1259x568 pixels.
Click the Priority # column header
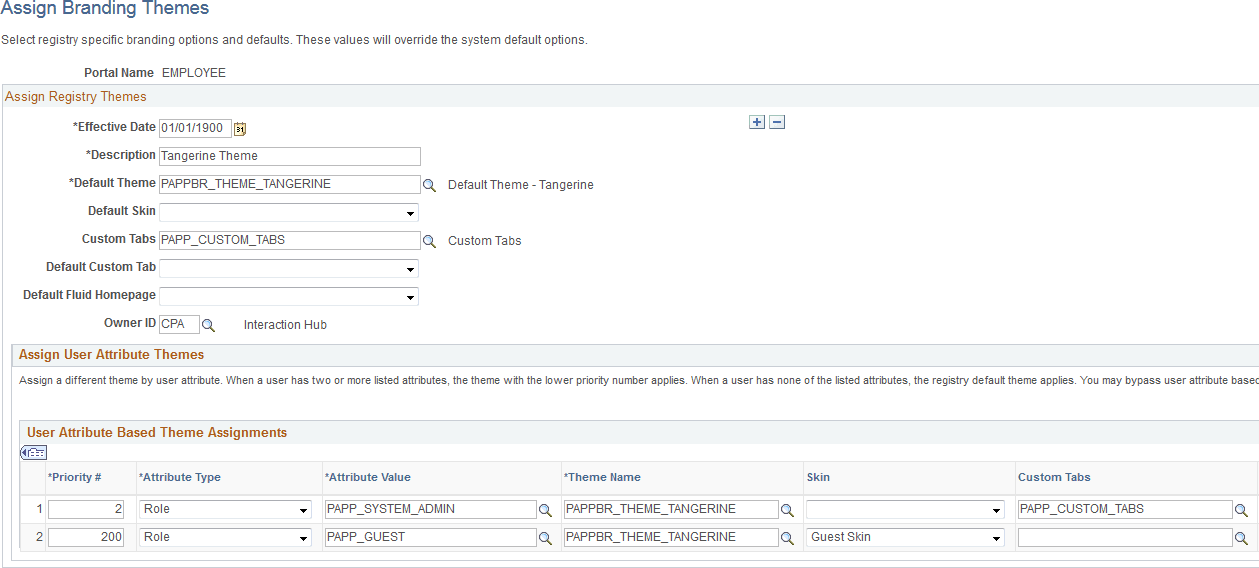[75, 478]
